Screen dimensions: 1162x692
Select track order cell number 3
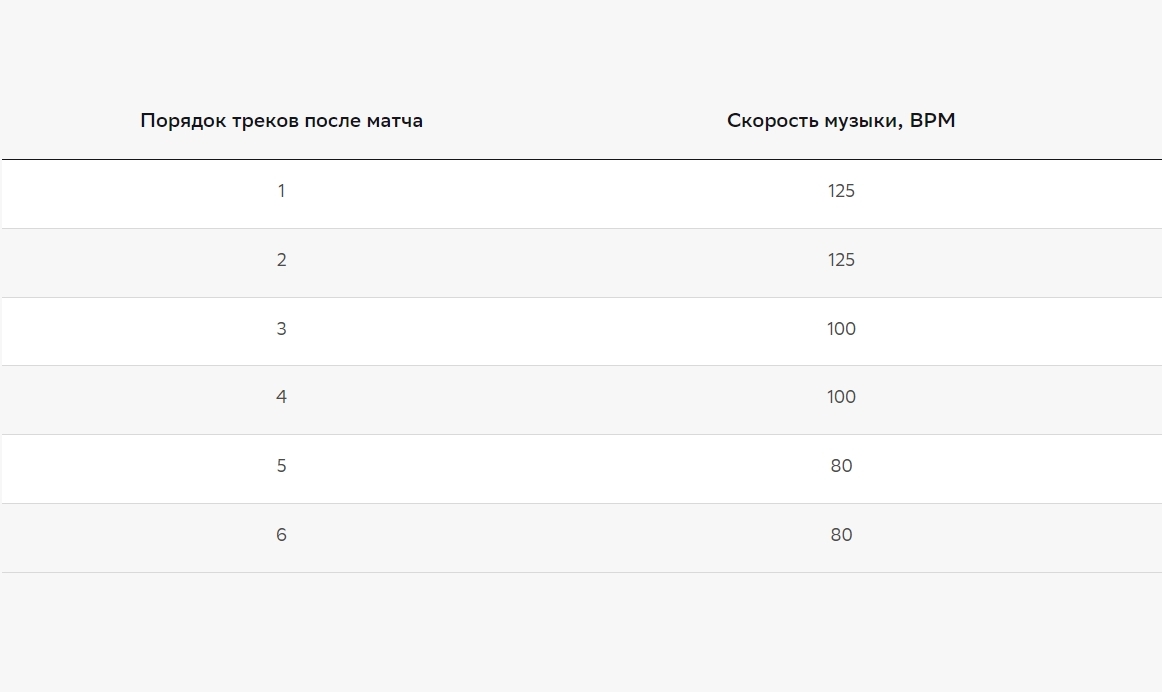pyautogui.click(x=282, y=329)
